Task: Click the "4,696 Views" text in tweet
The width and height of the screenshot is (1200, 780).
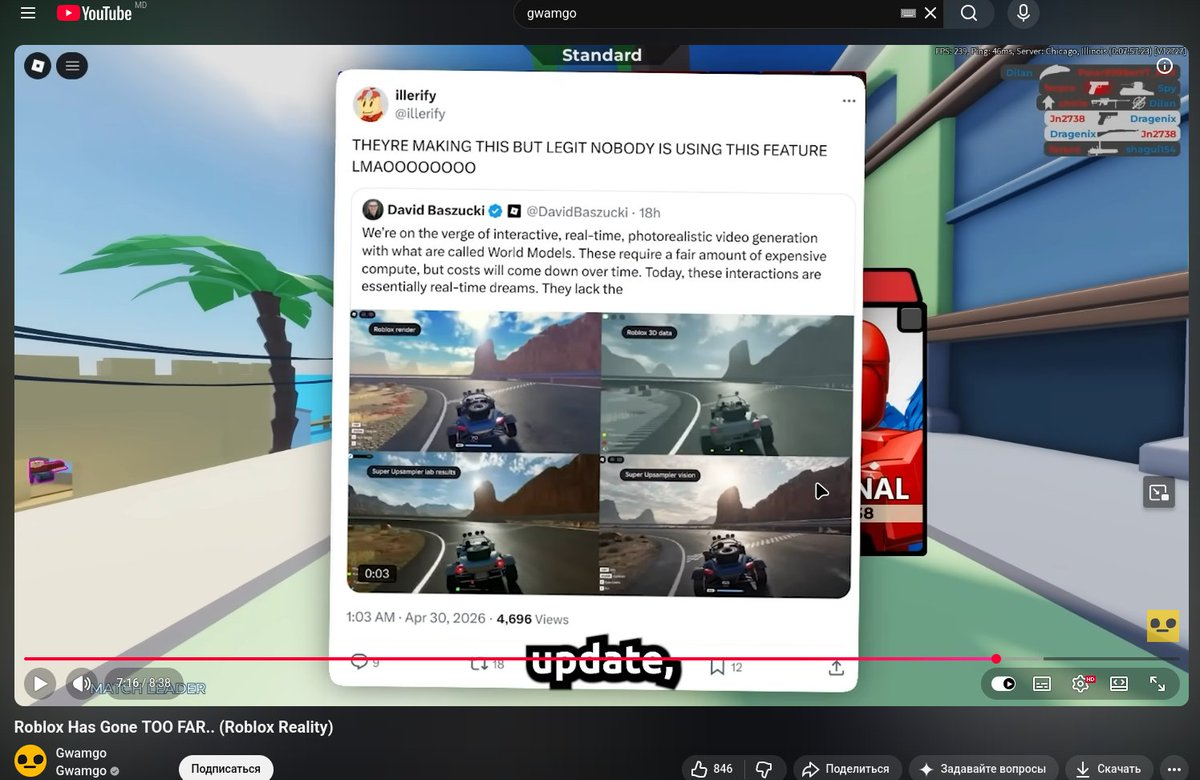Action: (532, 619)
